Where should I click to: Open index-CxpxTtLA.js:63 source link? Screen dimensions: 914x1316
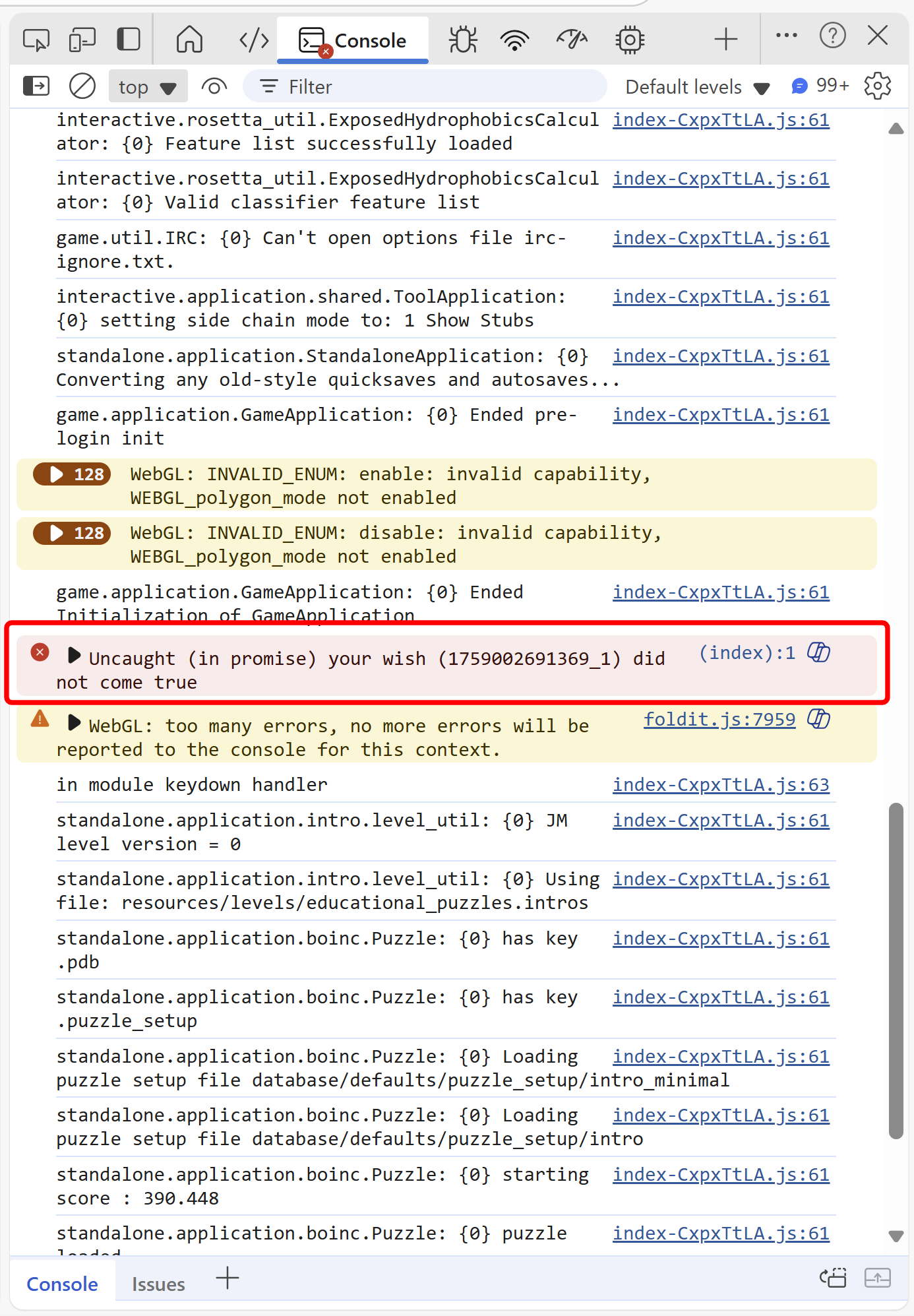tap(721, 785)
